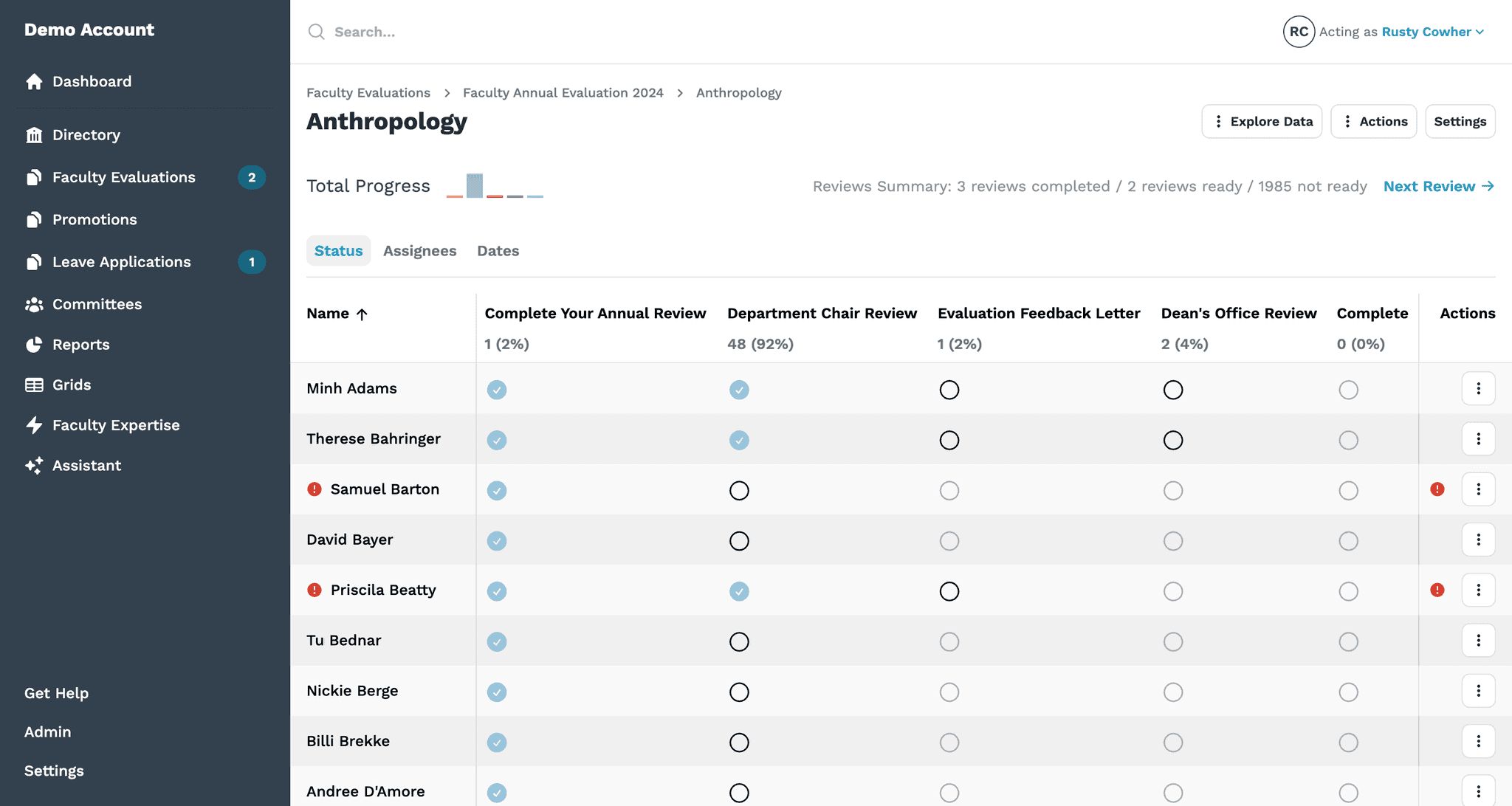Click the Assistant sparkle icon
Viewport: 1512px width, 806px height.
34,466
